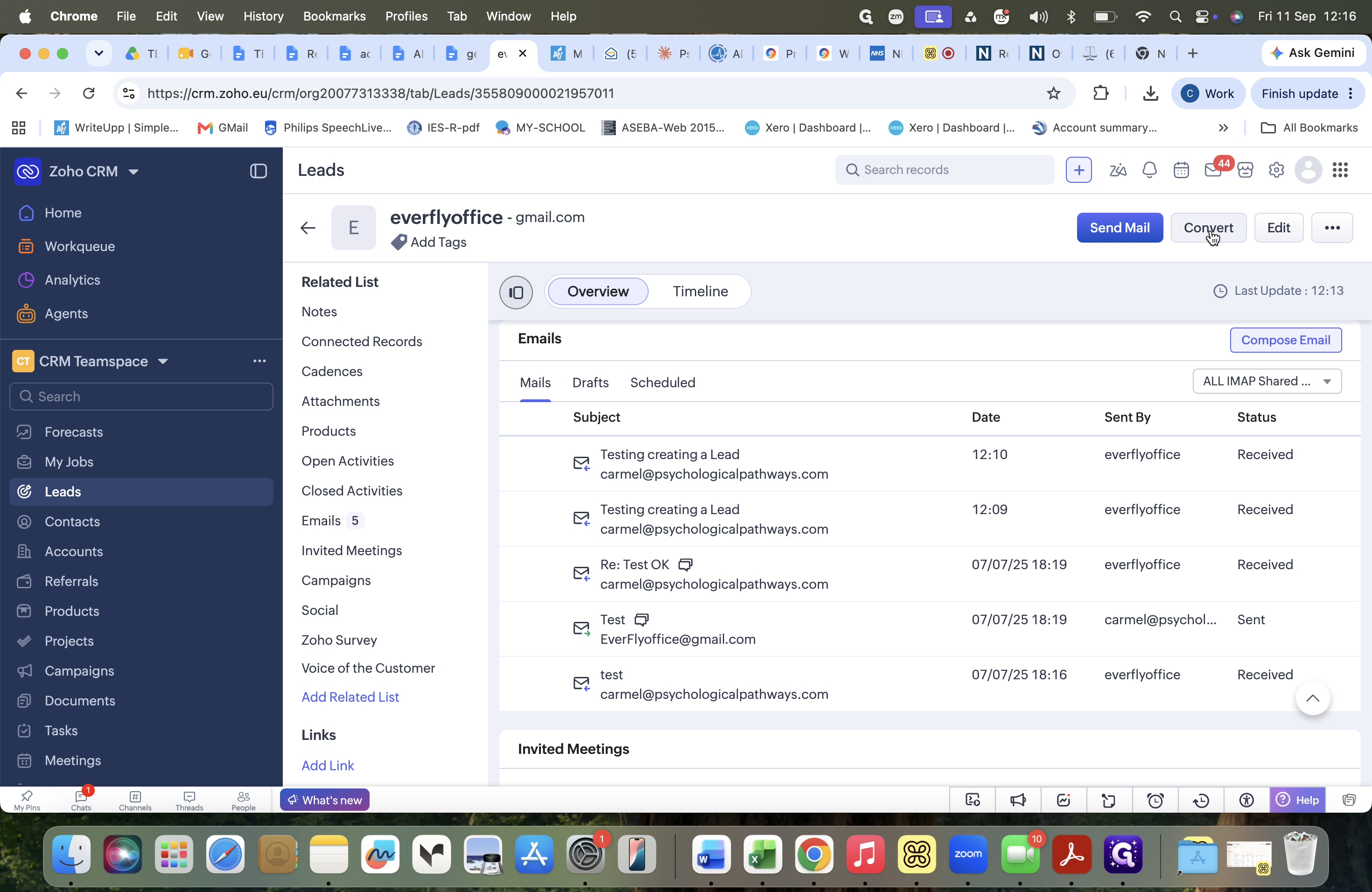The image size is (1372, 892).
Task: Open Zoom from the Dock
Action: coord(968,854)
